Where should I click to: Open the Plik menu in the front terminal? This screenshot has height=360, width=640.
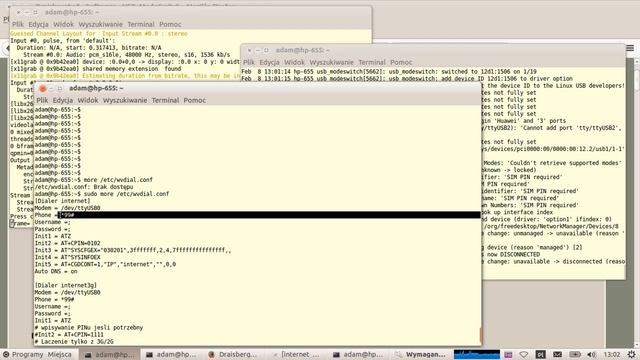coord(42,100)
